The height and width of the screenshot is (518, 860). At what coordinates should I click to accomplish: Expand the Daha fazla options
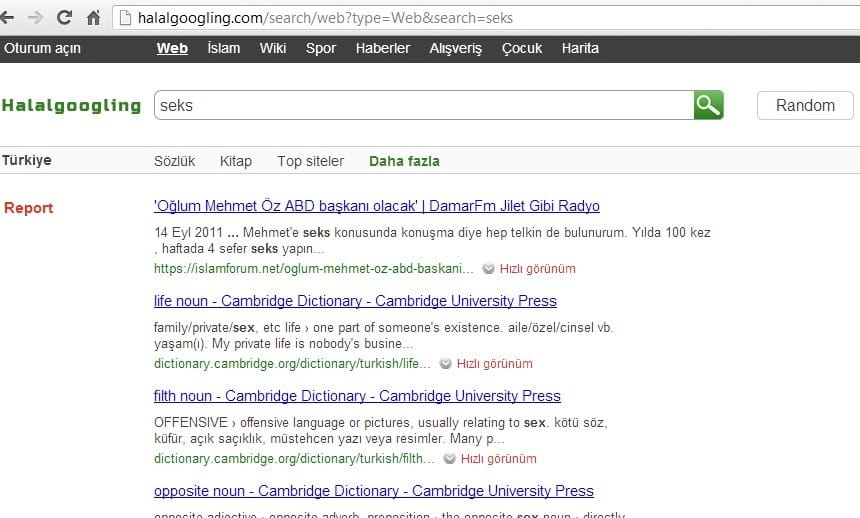[x=404, y=161]
